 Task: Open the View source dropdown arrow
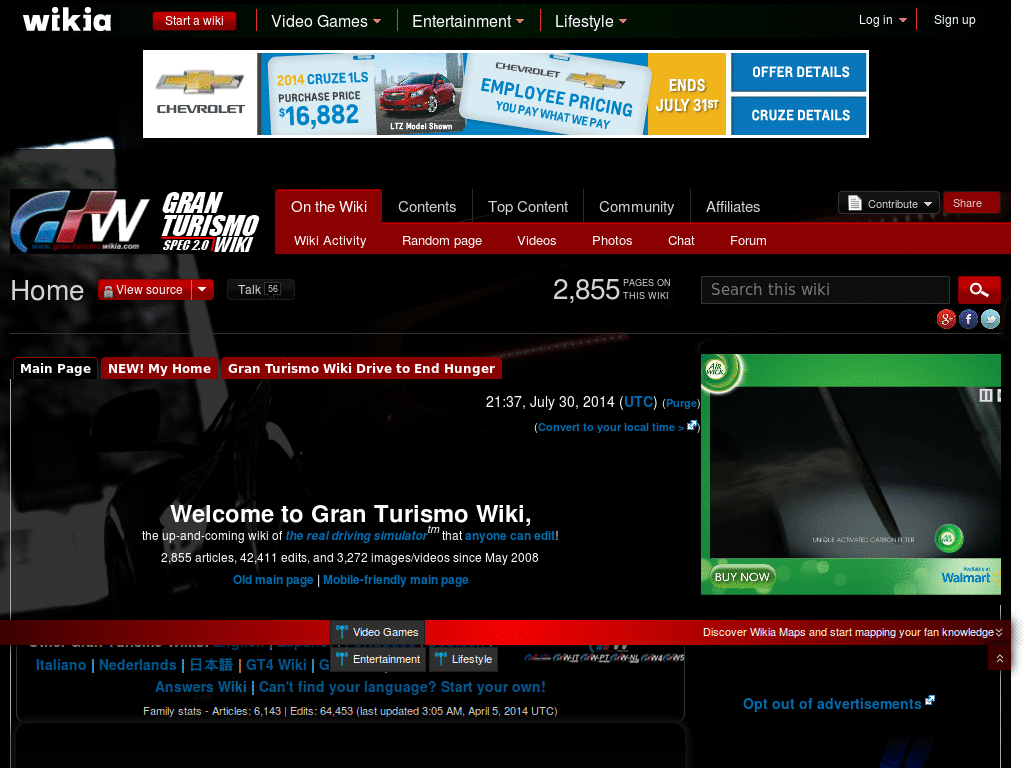[202, 289]
